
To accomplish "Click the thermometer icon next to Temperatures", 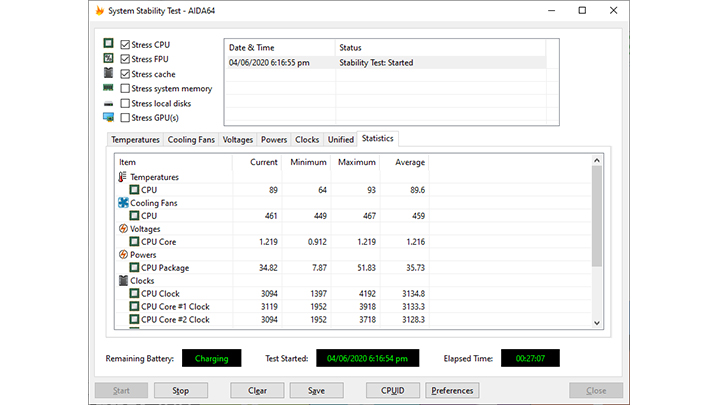I will [x=122, y=177].
